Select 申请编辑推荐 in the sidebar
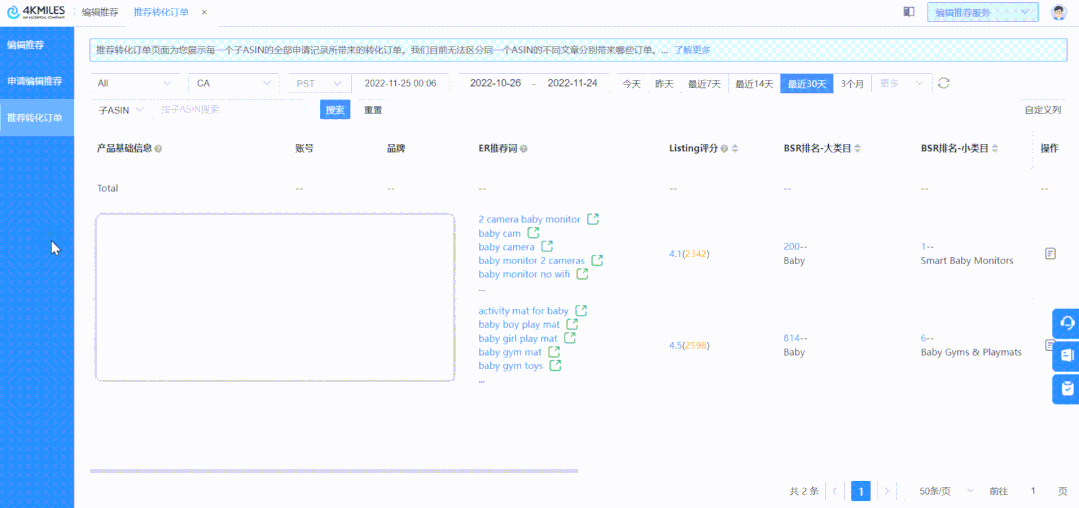1079x508 pixels. coord(36,81)
